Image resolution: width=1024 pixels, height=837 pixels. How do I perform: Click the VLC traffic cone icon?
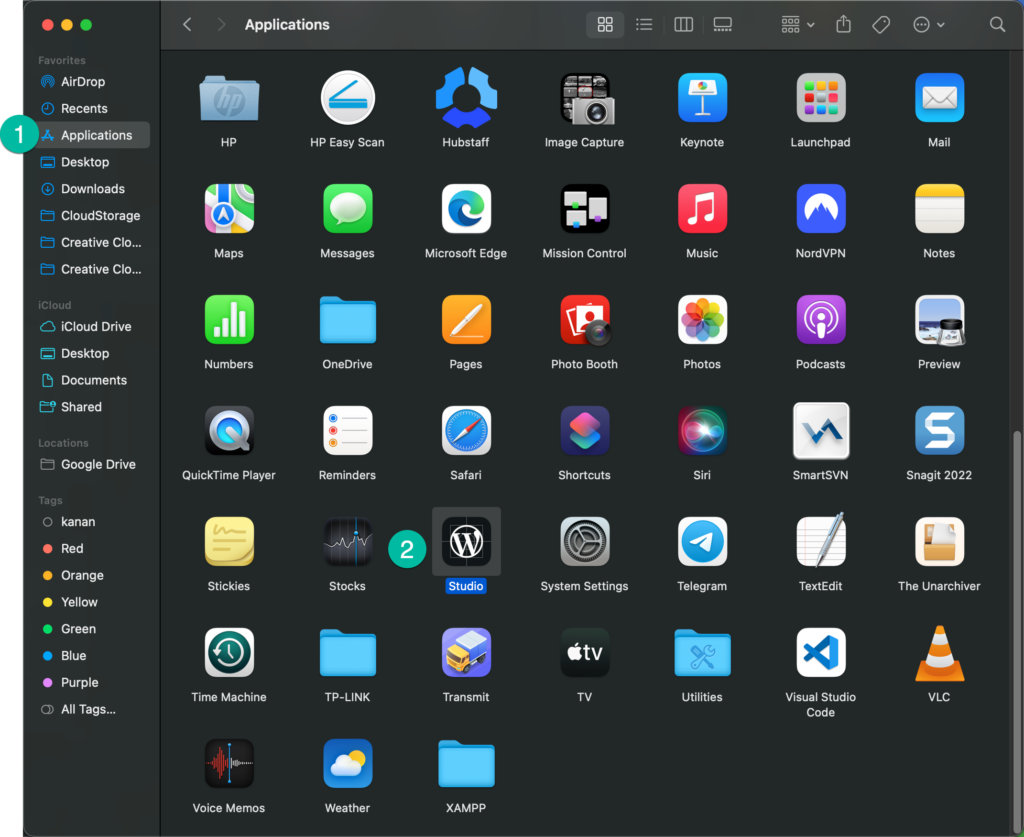coord(938,654)
